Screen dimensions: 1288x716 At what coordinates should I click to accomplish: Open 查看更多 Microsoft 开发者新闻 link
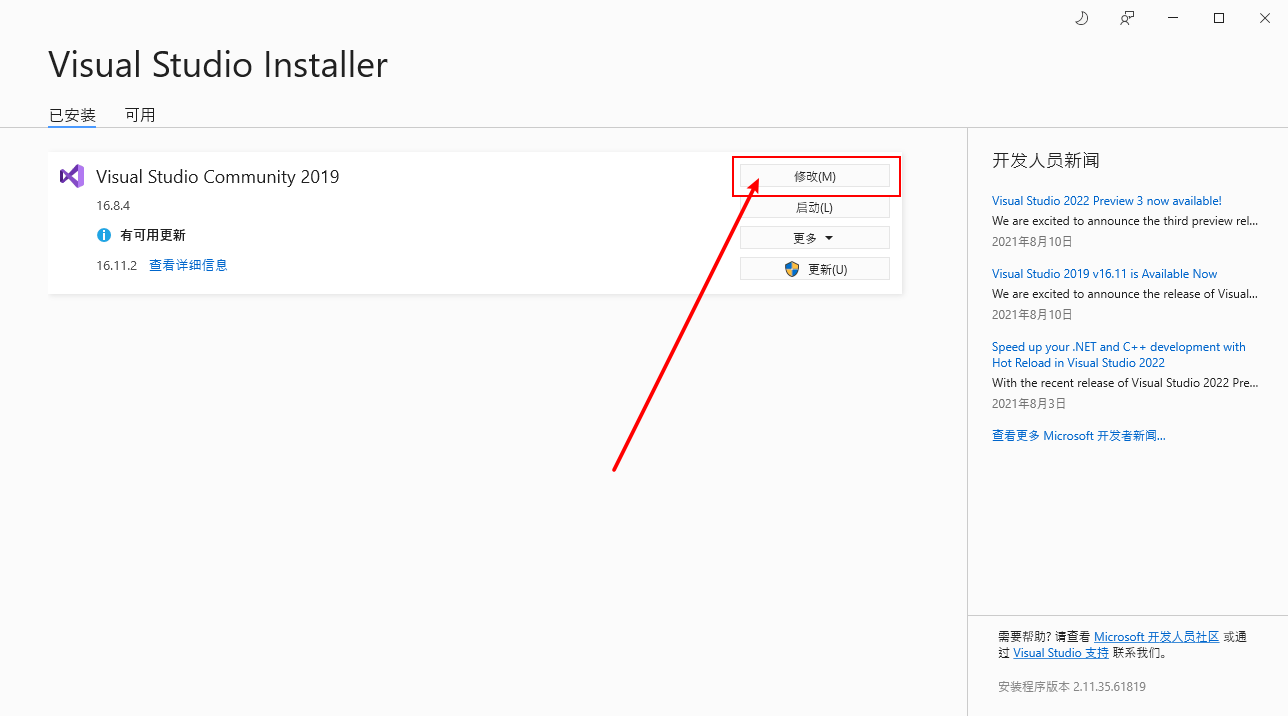coord(1079,436)
